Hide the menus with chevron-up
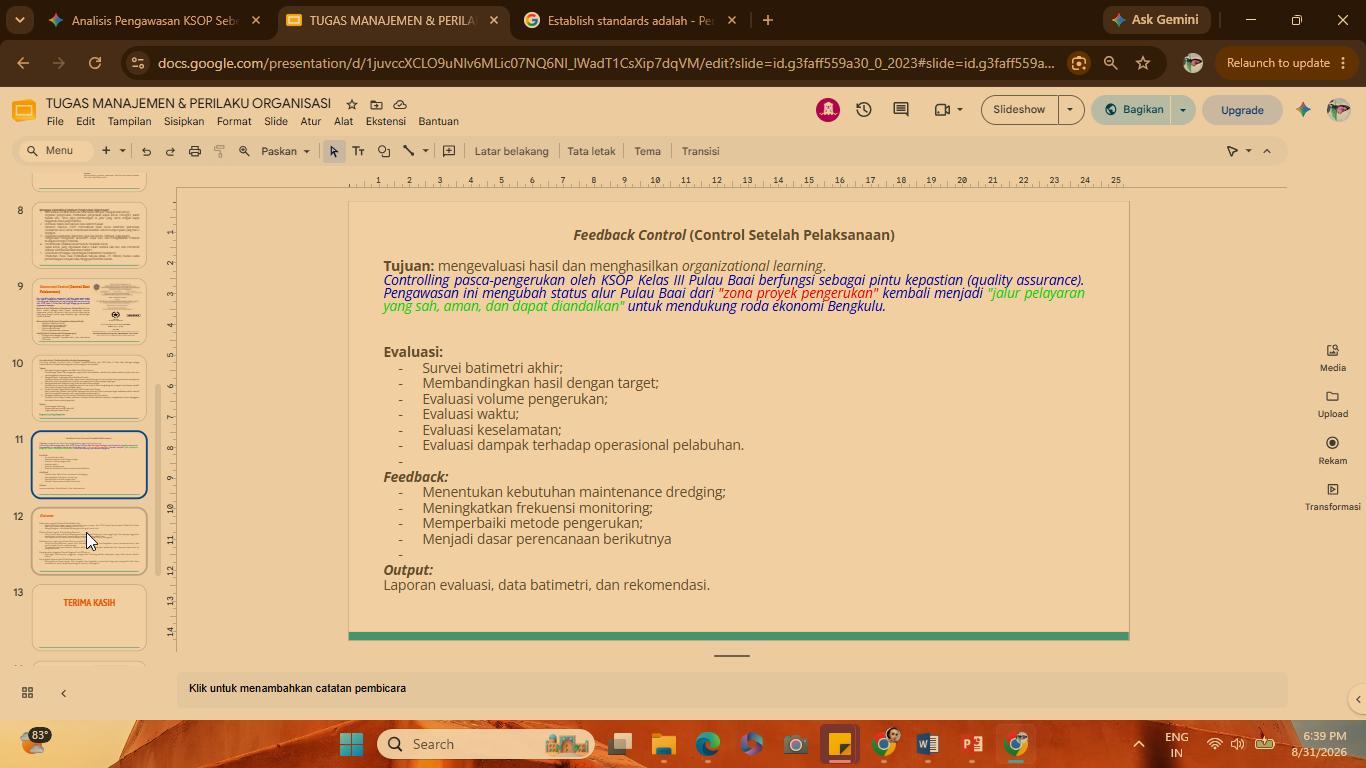1366x768 pixels. click(x=1267, y=151)
